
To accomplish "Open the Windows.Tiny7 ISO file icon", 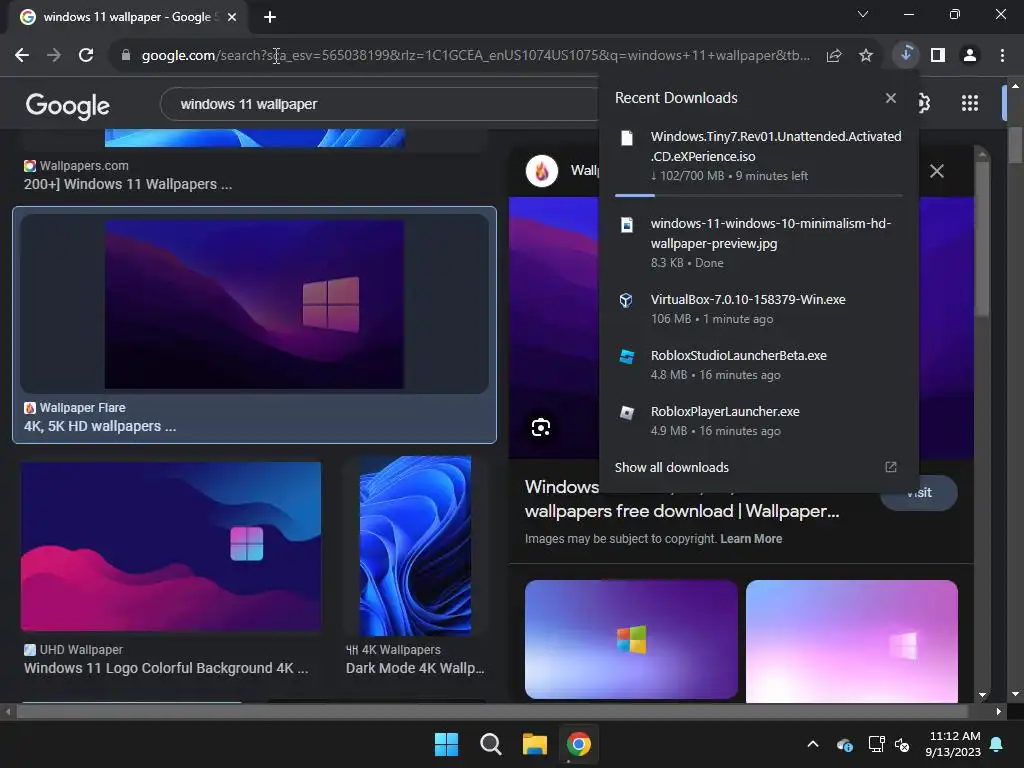I will pos(627,138).
